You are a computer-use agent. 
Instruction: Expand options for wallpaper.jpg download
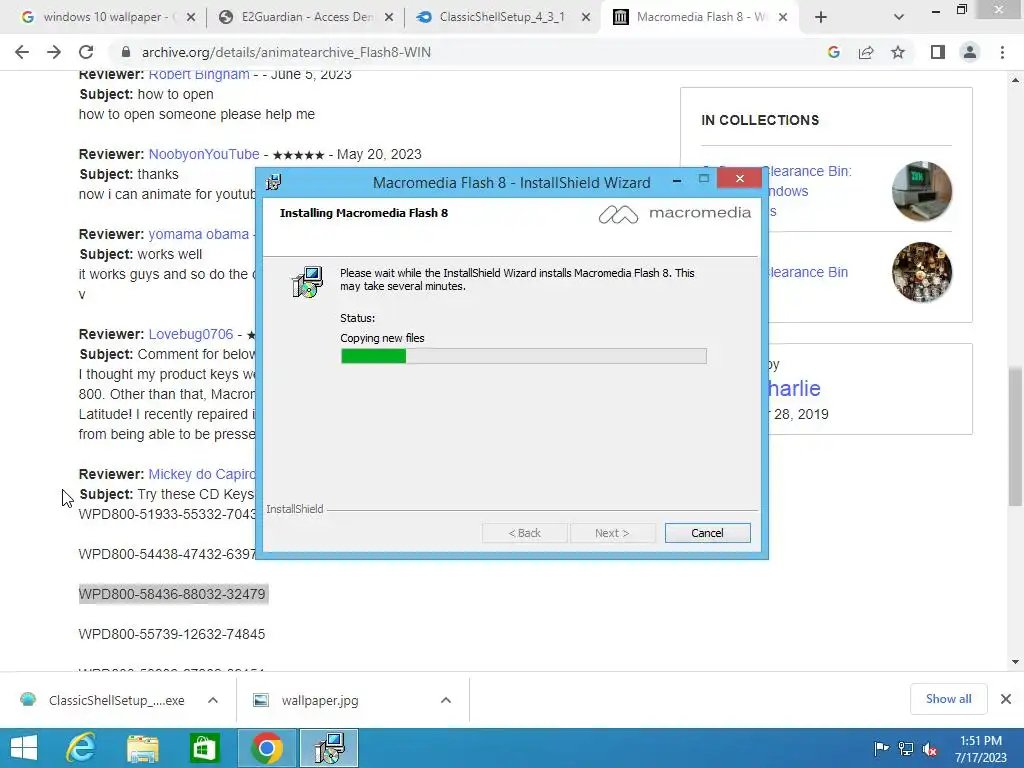point(446,700)
